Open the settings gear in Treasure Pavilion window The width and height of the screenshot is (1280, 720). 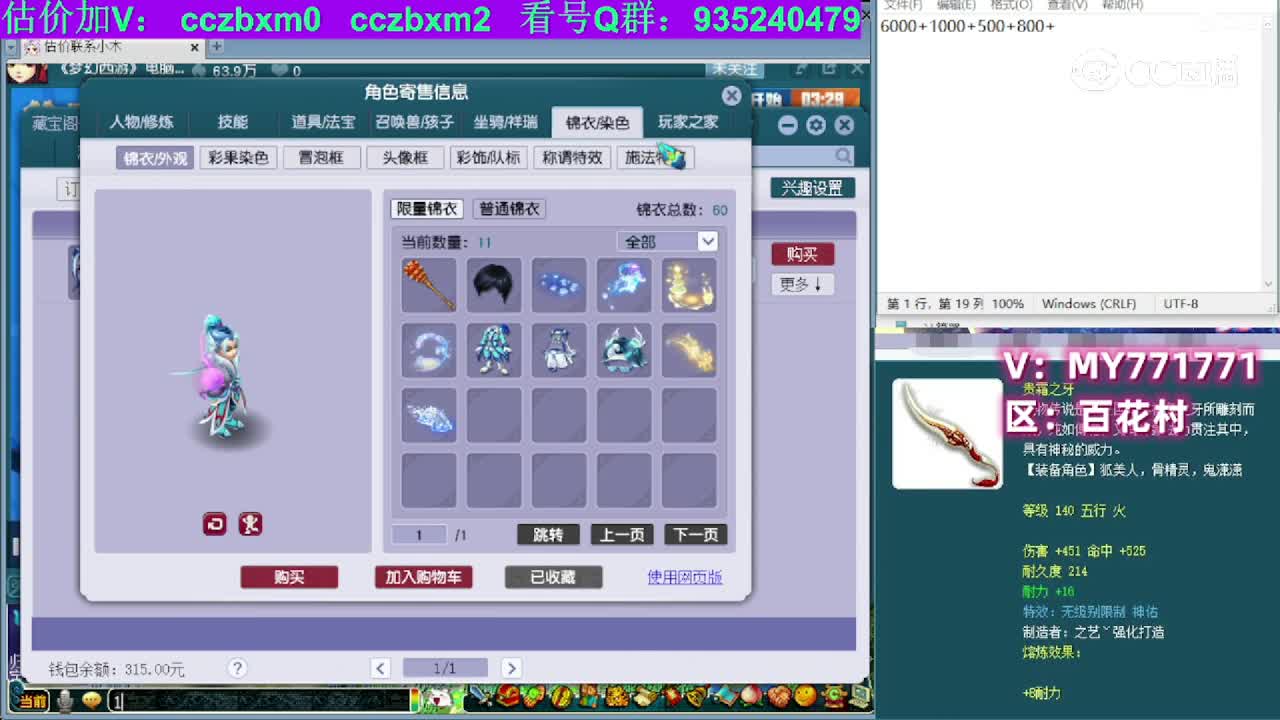pyautogui.click(x=816, y=125)
